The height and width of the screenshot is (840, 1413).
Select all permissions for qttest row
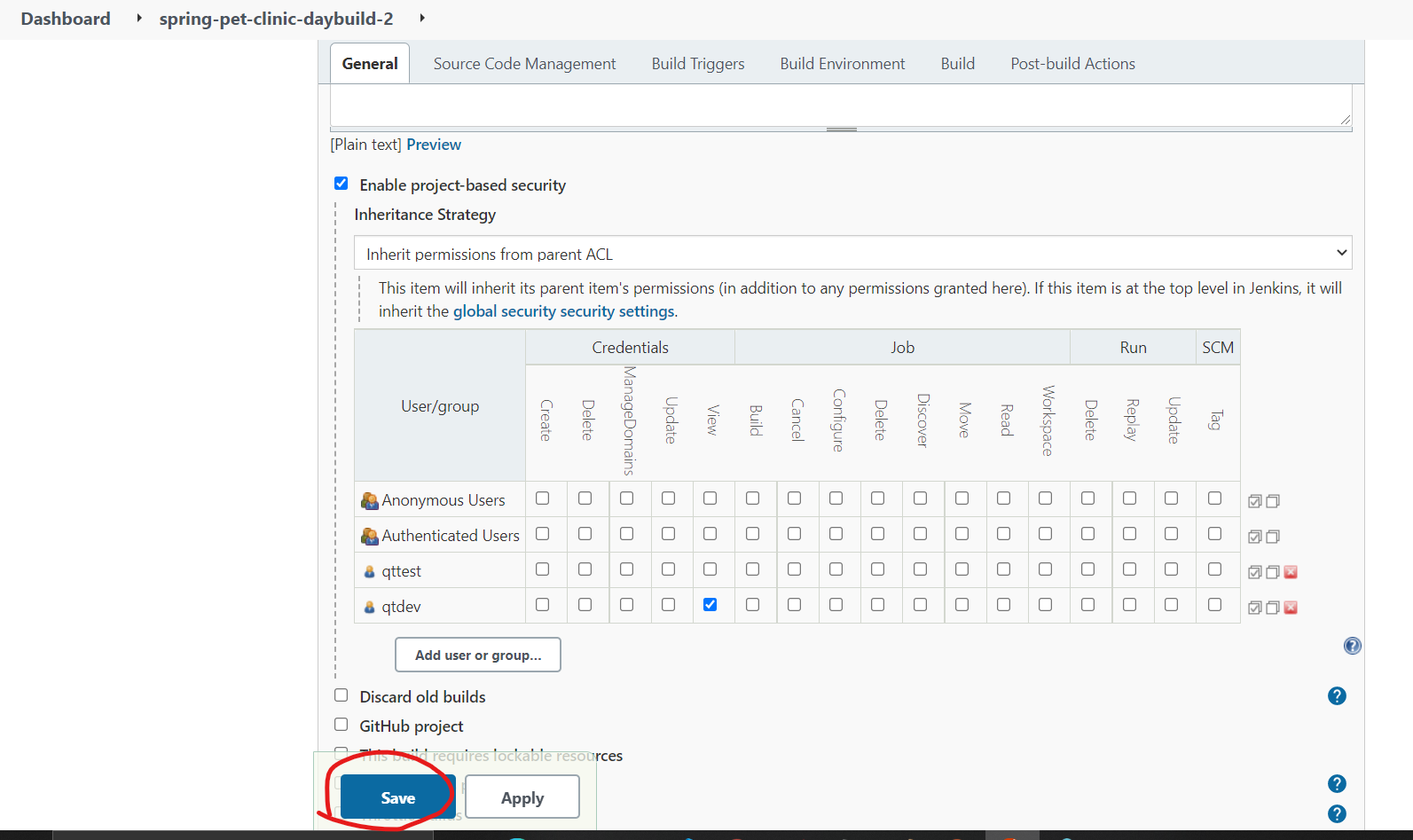pyautogui.click(x=1254, y=572)
